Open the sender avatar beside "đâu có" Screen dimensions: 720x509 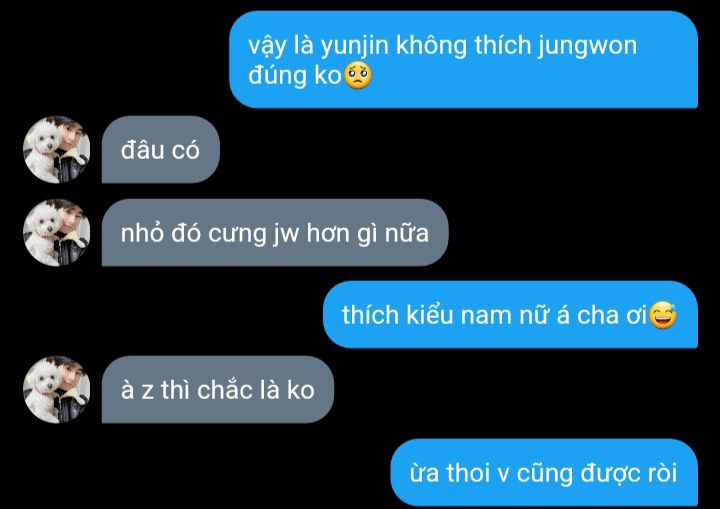click(x=56, y=150)
